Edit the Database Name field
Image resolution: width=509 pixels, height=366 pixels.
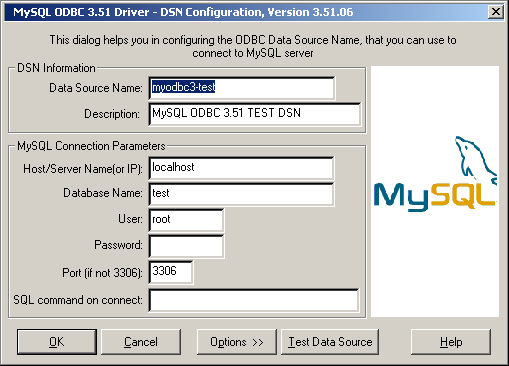tap(241, 194)
